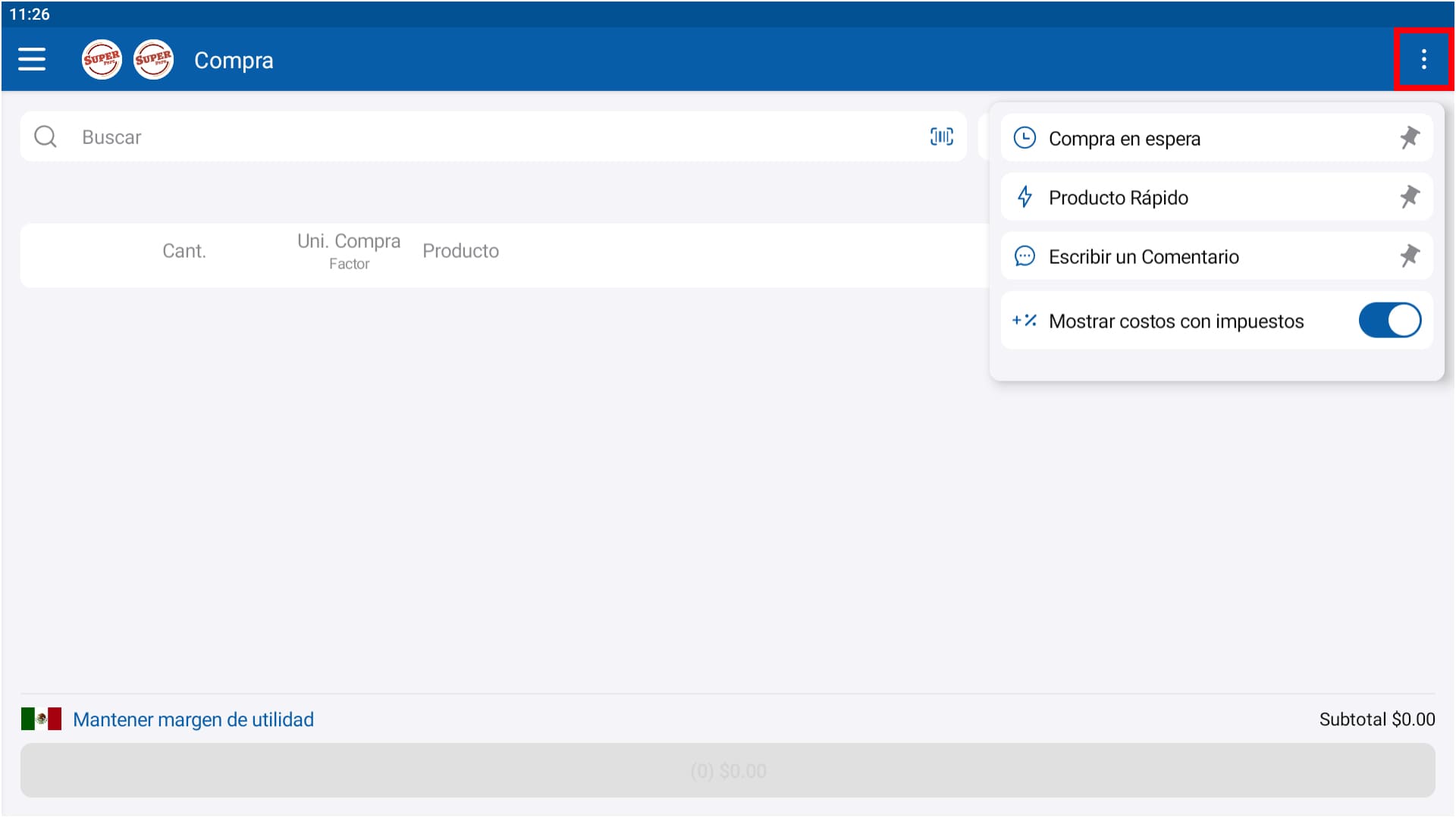Image resolution: width=1456 pixels, height=818 pixels.
Task: Click the Mexico flag icon
Action: [41, 719]
